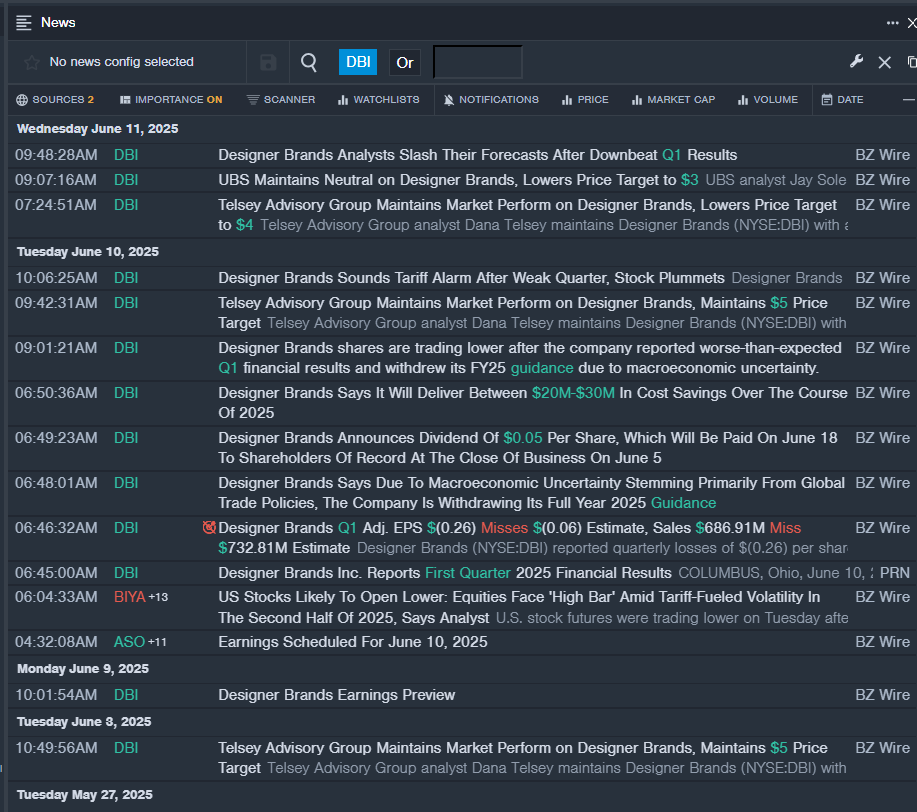Open 'Analysts Slash Their Forecasts' headline
This screenshot has height=812, width=917.
(477, 155)
